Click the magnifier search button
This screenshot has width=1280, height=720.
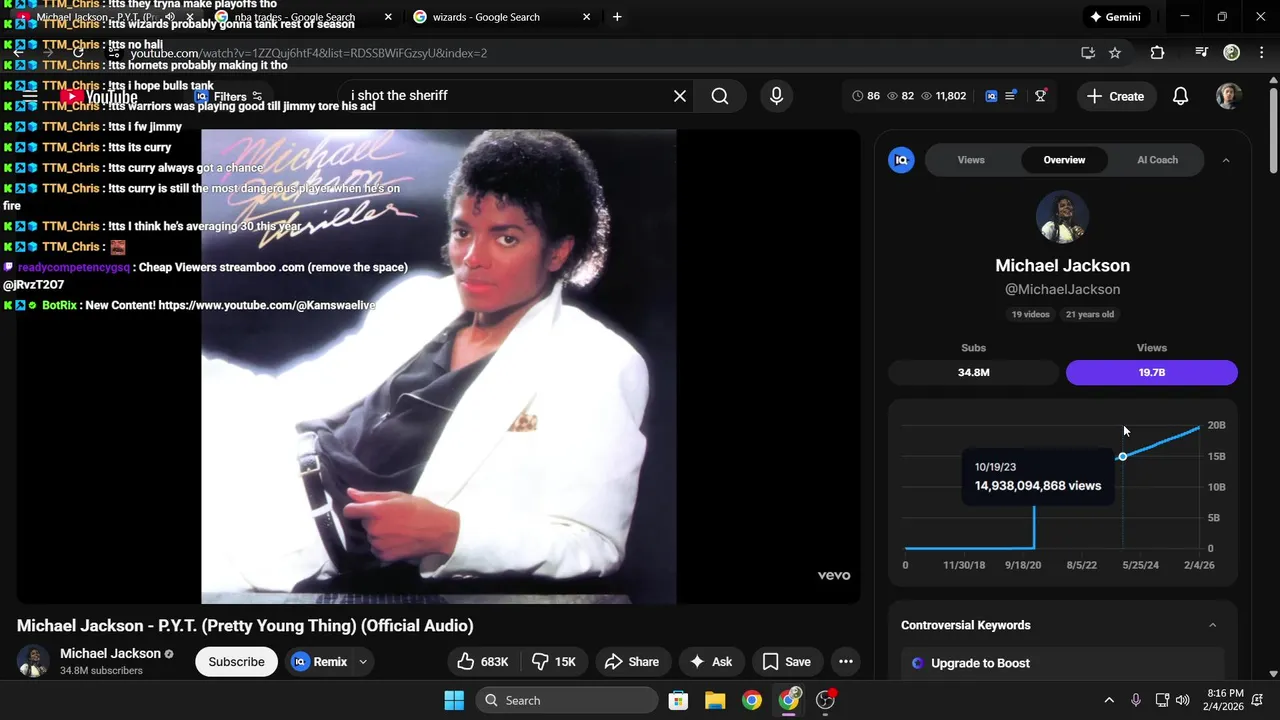tap(720, 96)
